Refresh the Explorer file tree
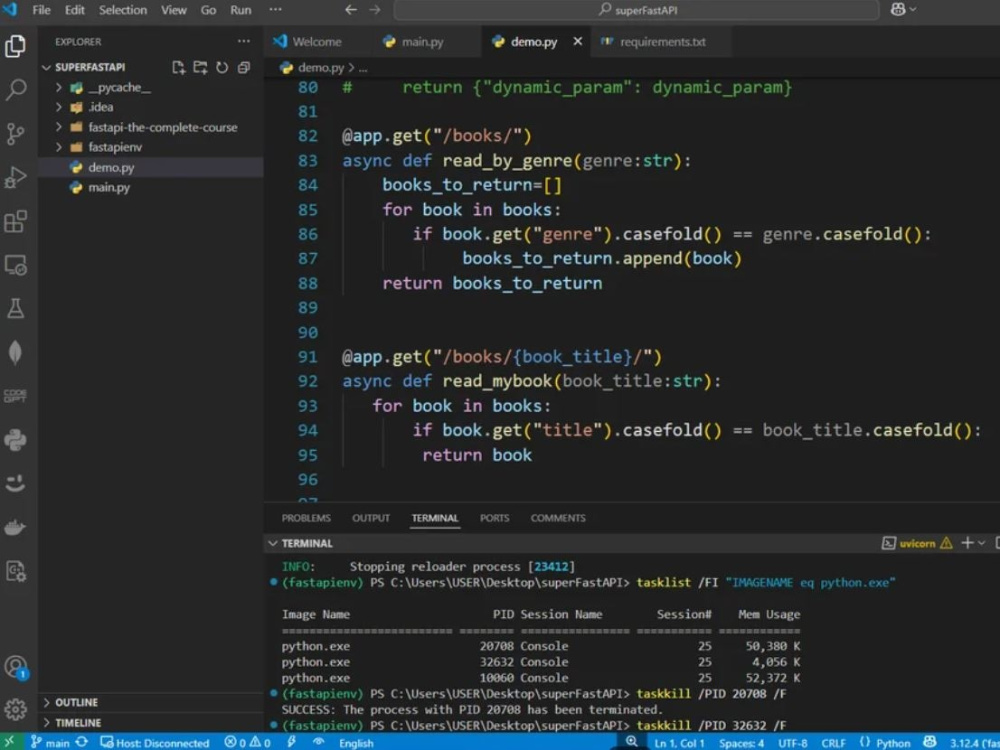 222,68
